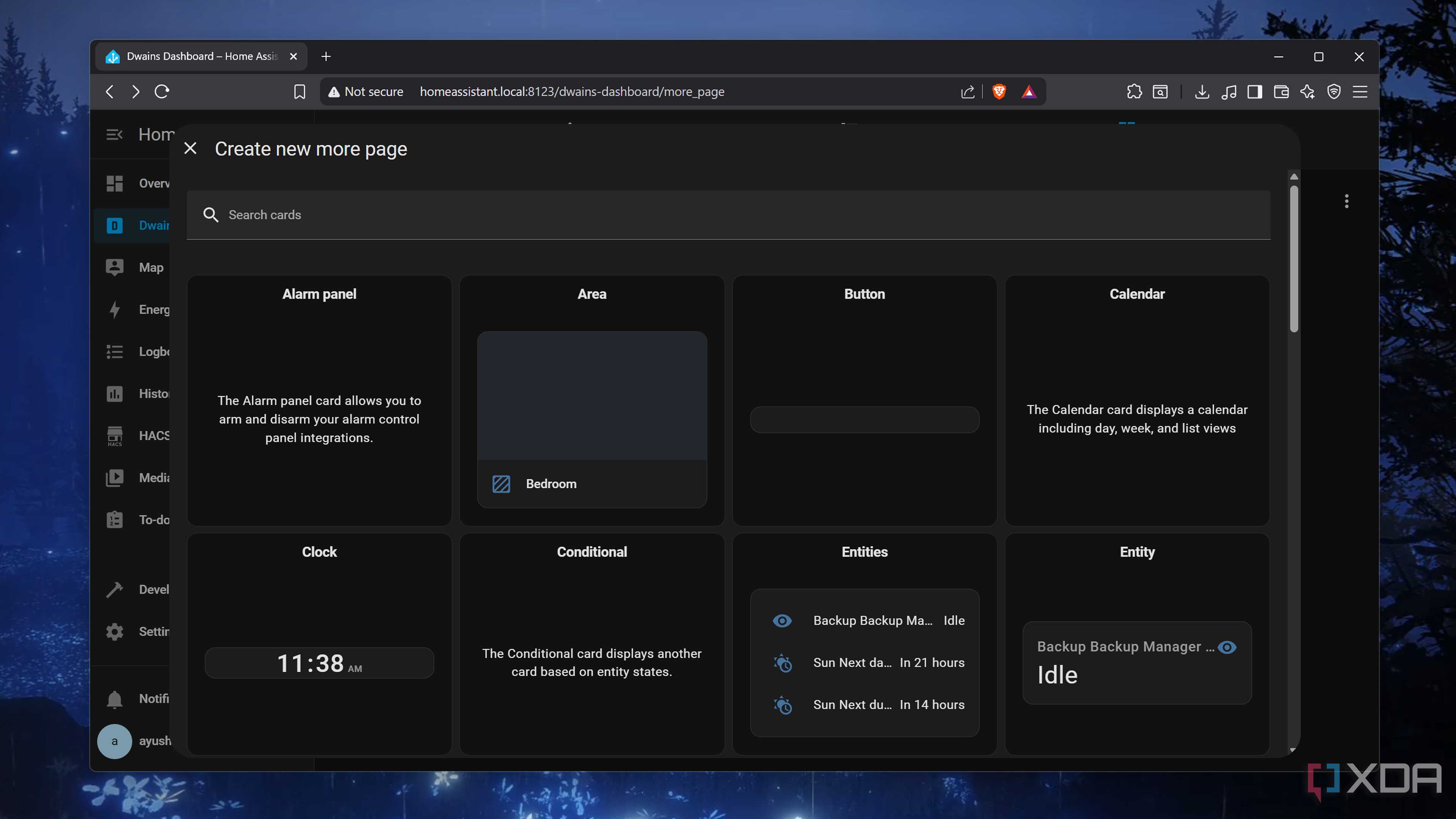Open the Dwains Dashboard sidebar icon
The height and width of the screenshot is (819, 1456).
point(114,226)
